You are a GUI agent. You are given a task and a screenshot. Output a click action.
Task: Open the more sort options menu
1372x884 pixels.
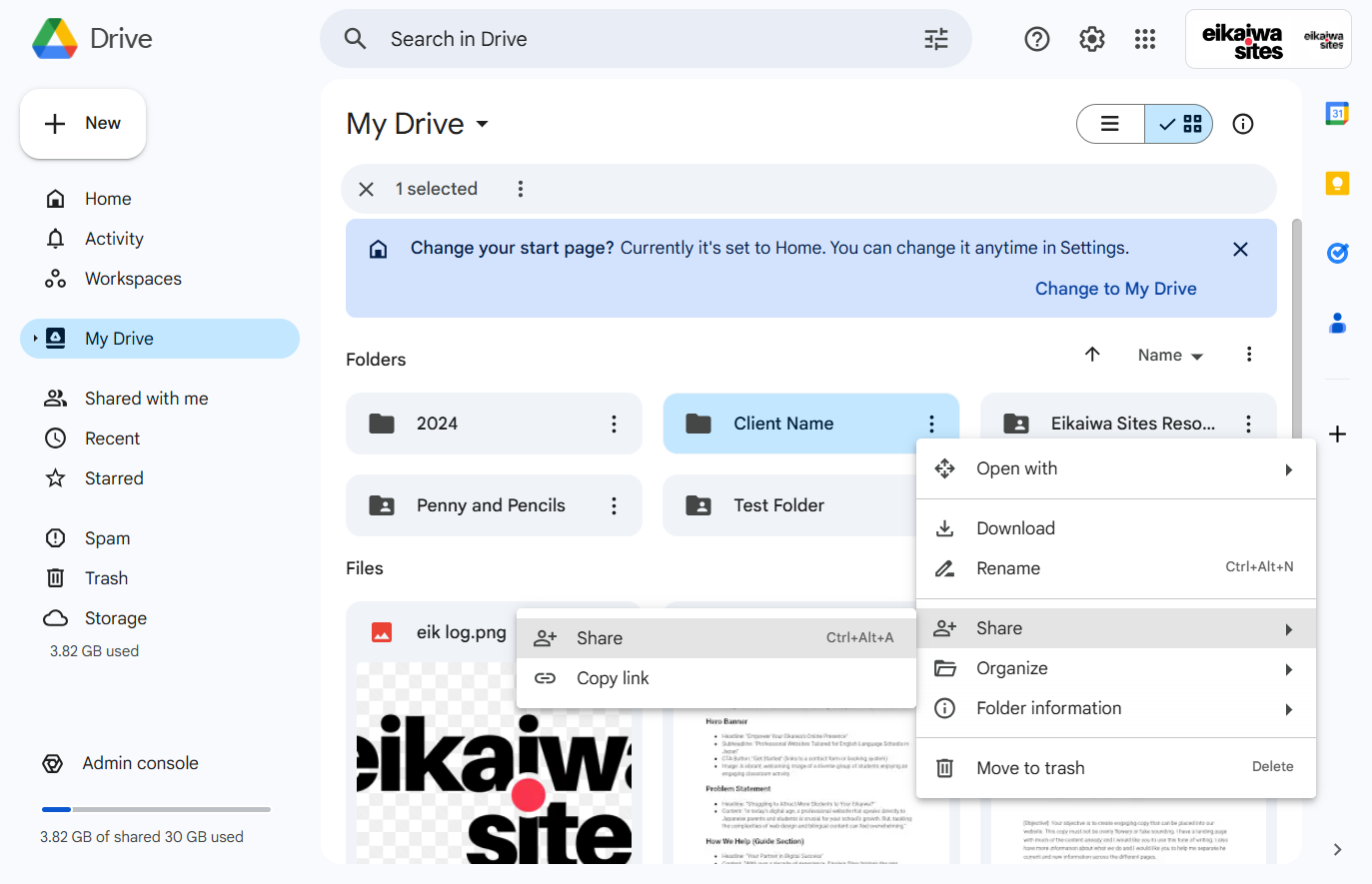pyautogui.click(x=1249, y=355)
